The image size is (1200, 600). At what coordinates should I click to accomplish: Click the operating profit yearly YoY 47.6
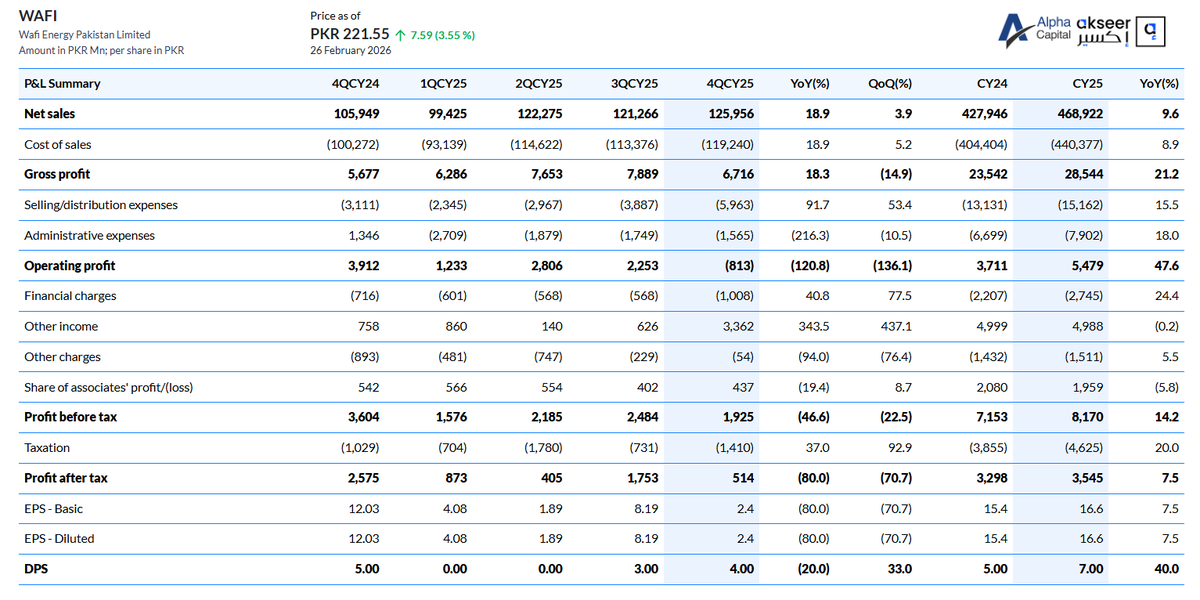pyautogui.click(x=1168, y=266)
